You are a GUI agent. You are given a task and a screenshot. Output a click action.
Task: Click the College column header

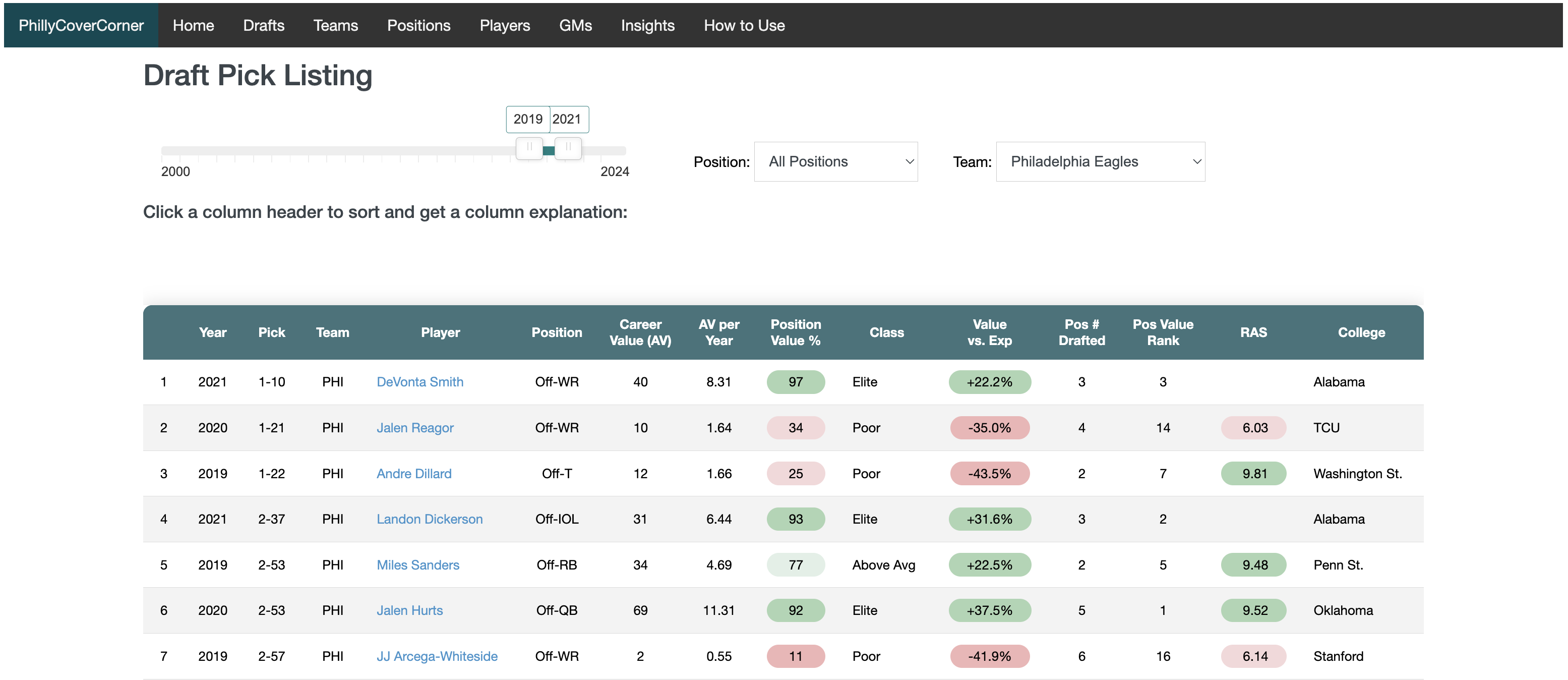pos(1360,332)
